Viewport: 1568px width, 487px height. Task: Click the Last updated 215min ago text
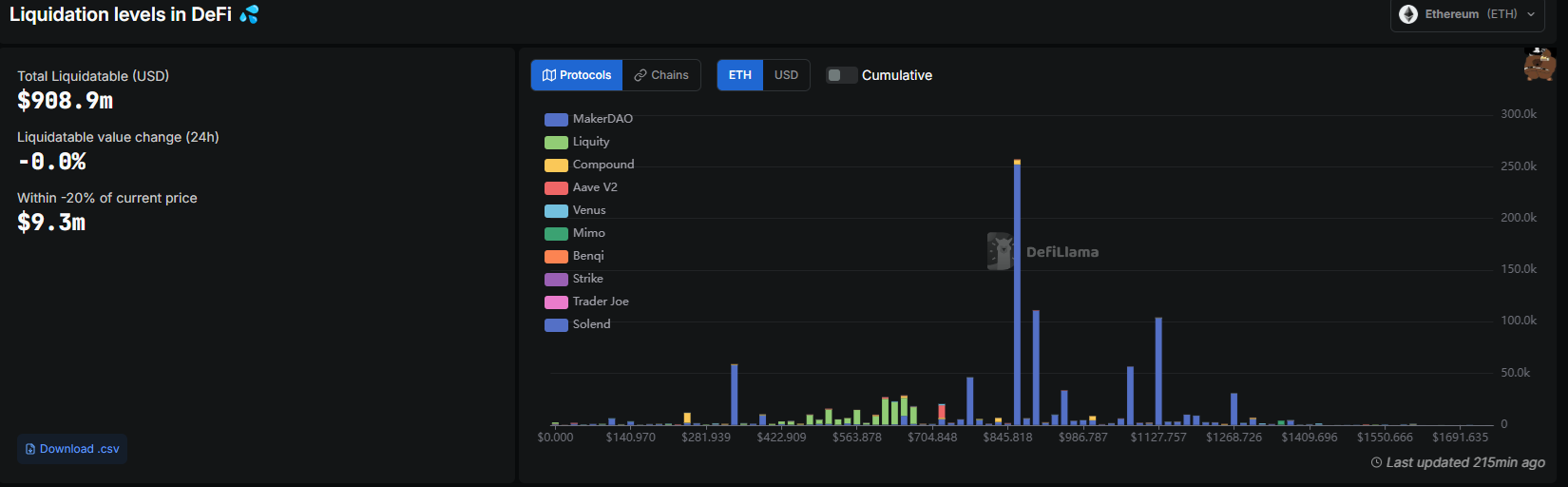pos(1465,462)
